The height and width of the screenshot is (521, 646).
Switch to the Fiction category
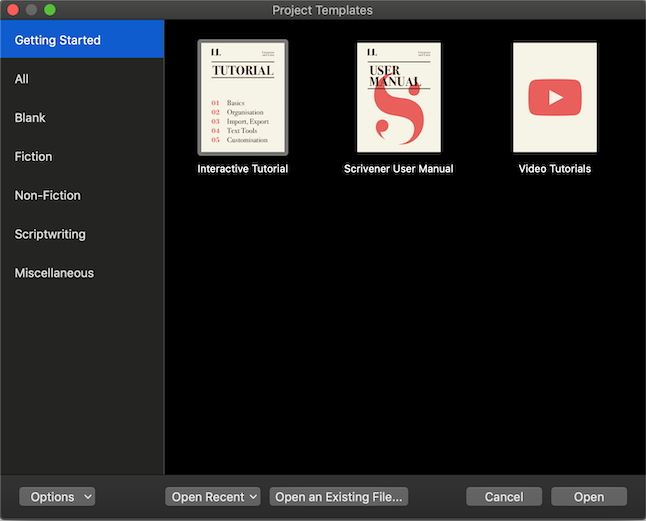click(82, 157)
